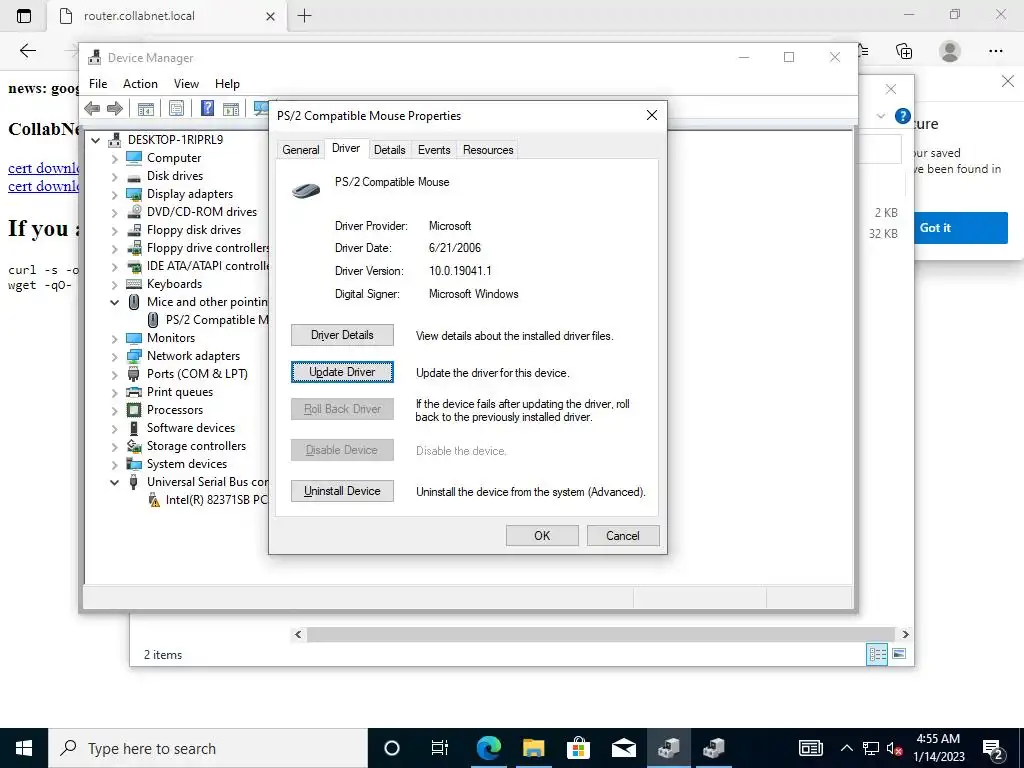Click the Forward arrow in Device Manager toolbar
Image resolution: width=1024 pixels, height=768 pixels.
[114, 108]
